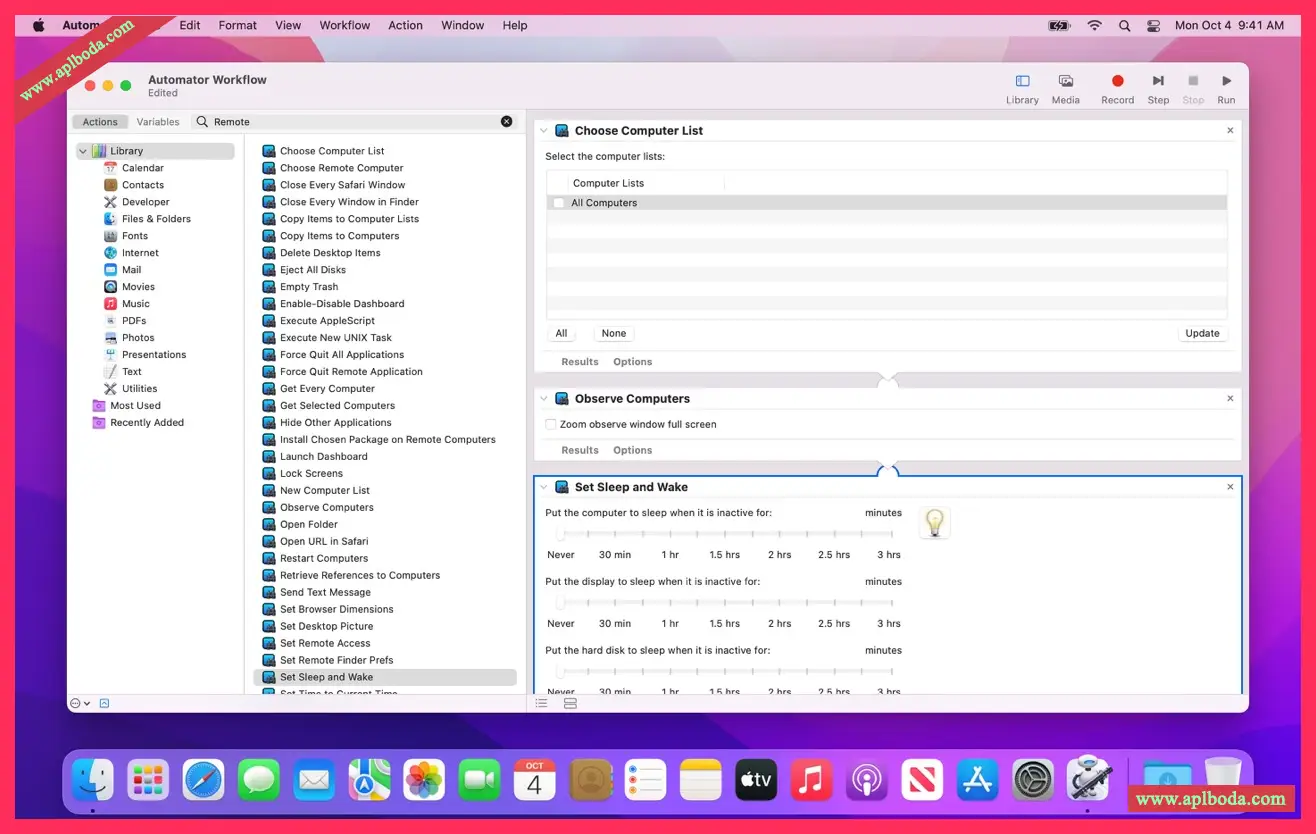Open the Action menu
Image resolution: width=1316 pixels, height=834 pixels.
click(405, 25)
